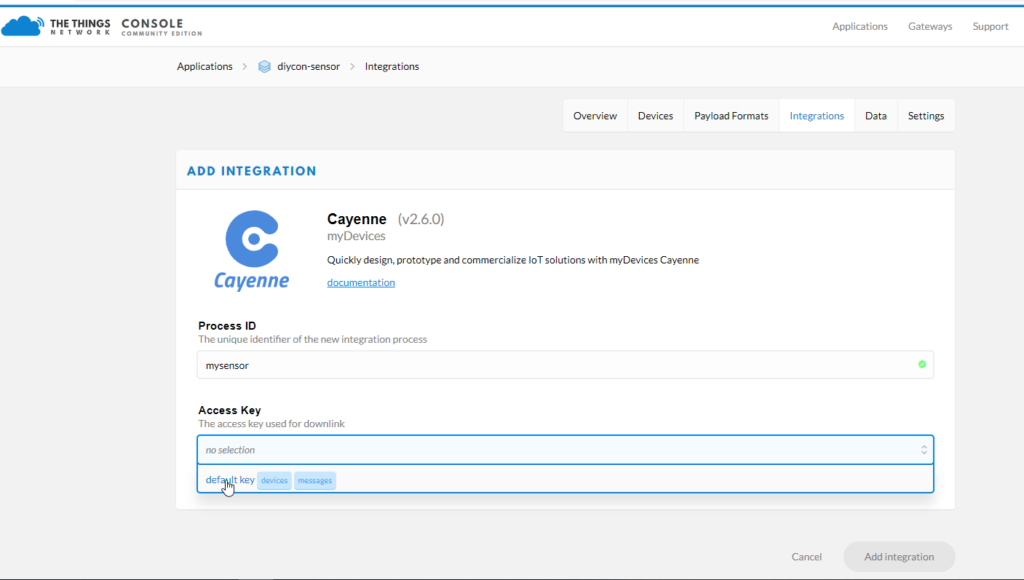The image size is (1024, 580).
Task: Open Support in the top navigation
Action: pos(991,26)
